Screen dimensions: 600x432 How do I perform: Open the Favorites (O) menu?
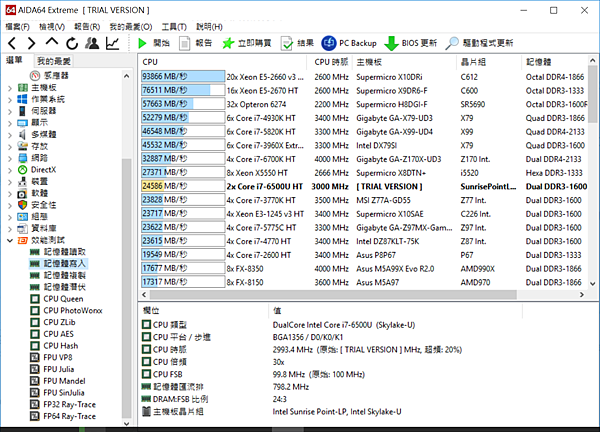[131, 26]
